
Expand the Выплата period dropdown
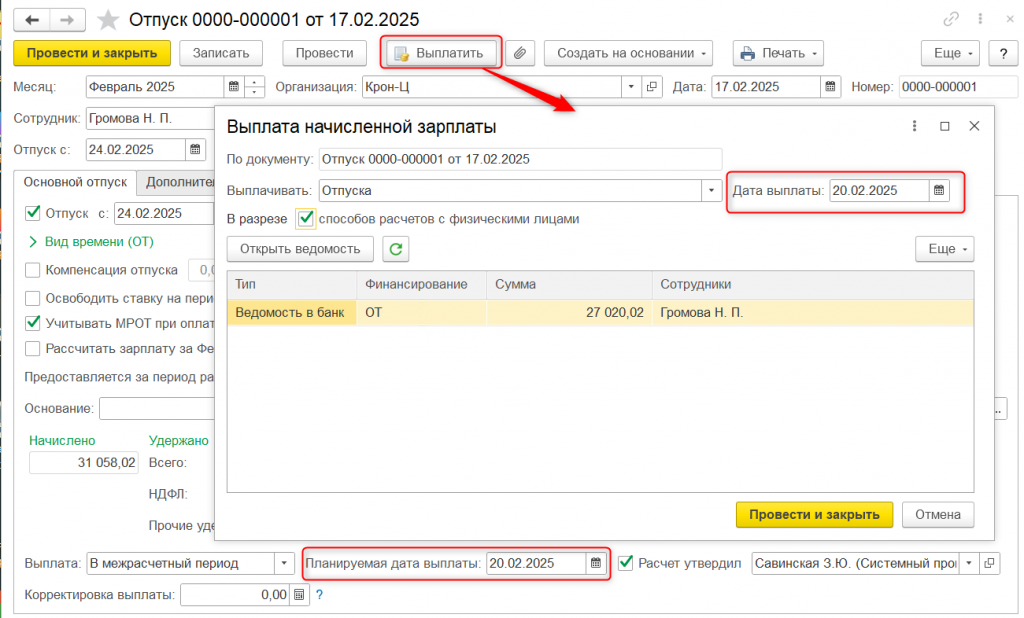[284, 562]
